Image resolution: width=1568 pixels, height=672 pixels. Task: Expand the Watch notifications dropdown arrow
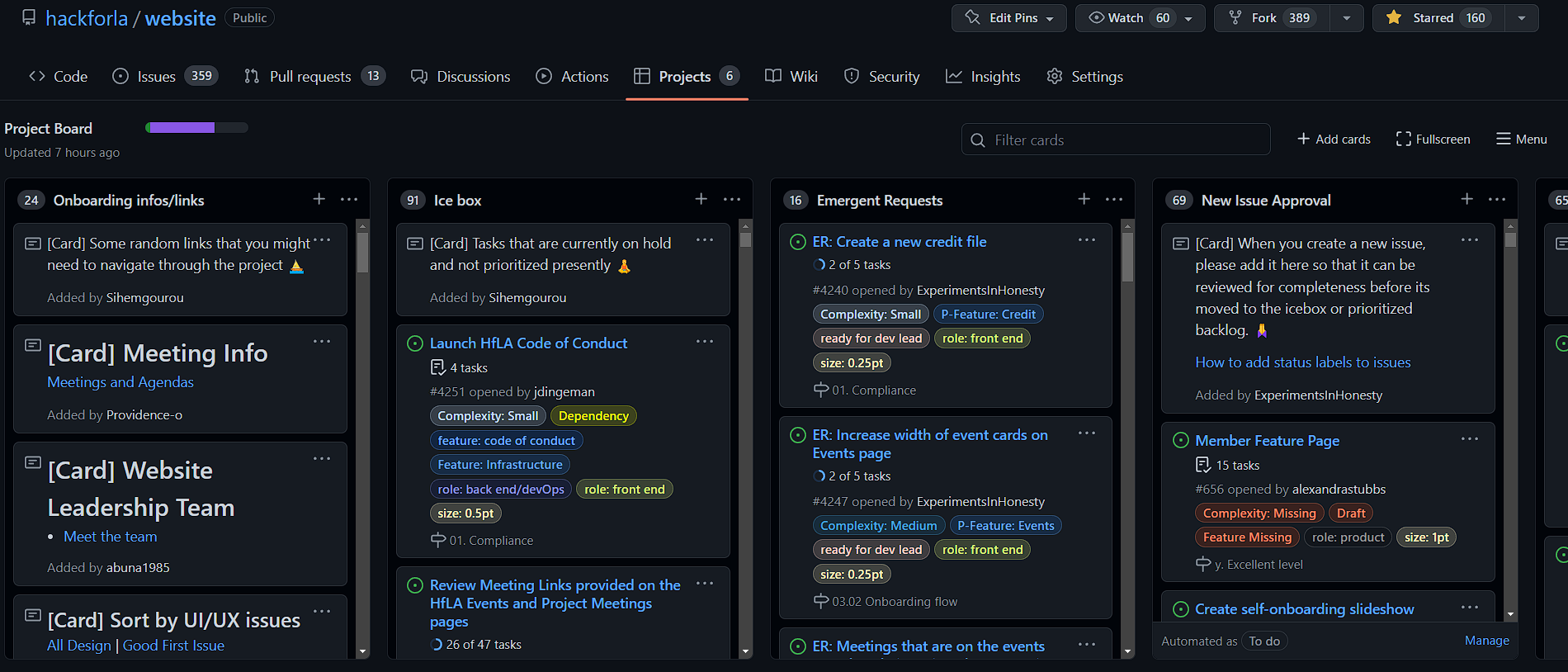[1188, 18]
